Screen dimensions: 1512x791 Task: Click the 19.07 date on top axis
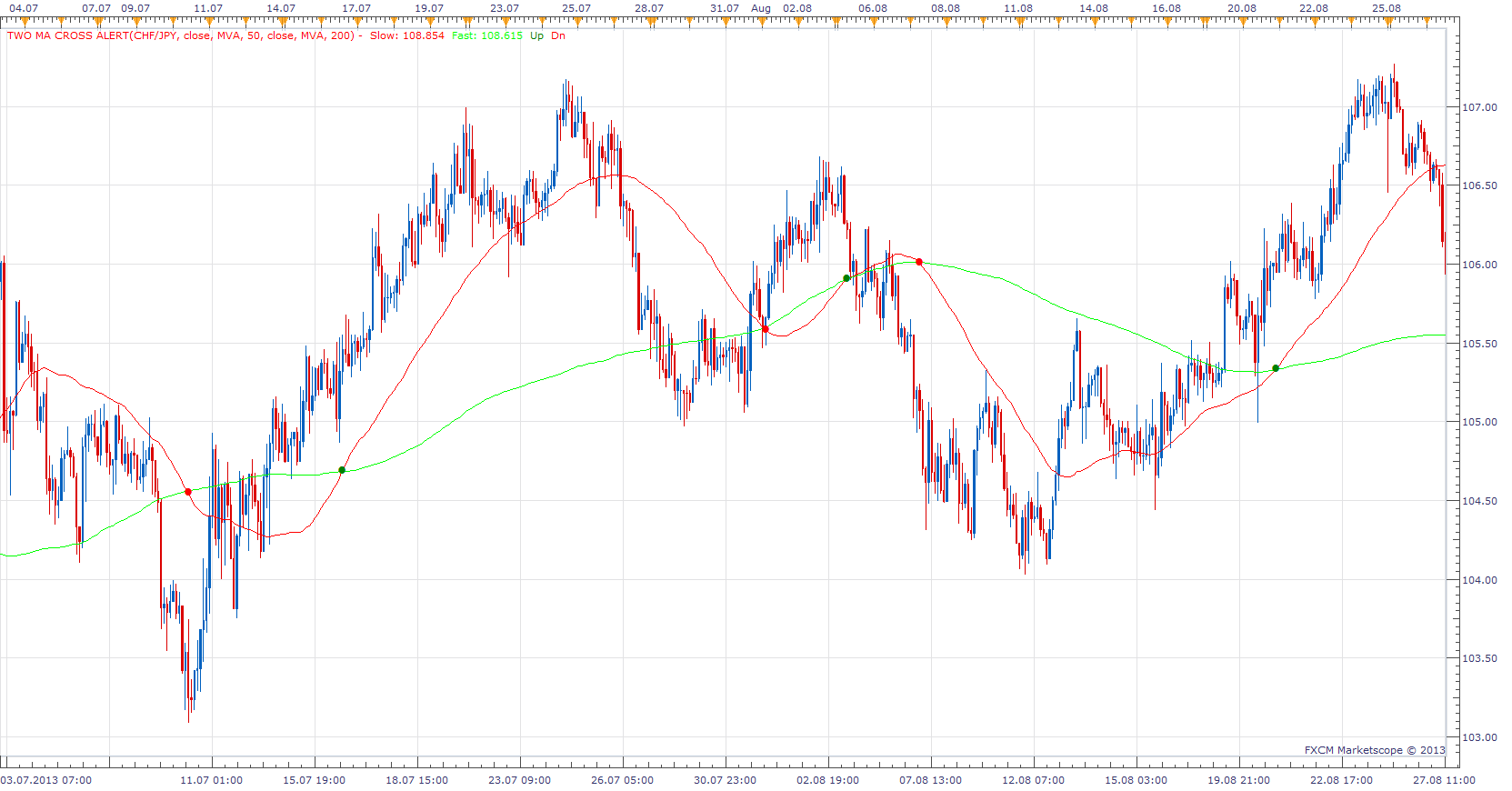(x=429, y=8)
